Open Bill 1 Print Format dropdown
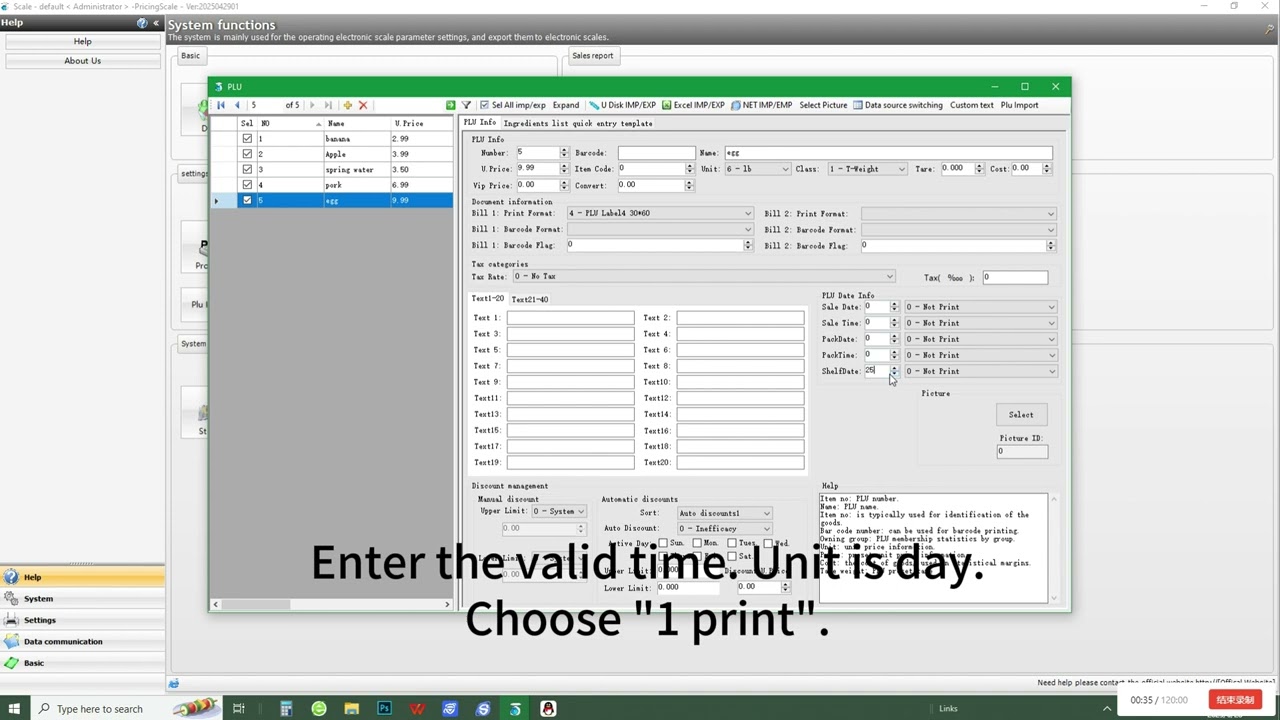Viewport: 1280px width, 720px height. [660, 213]
